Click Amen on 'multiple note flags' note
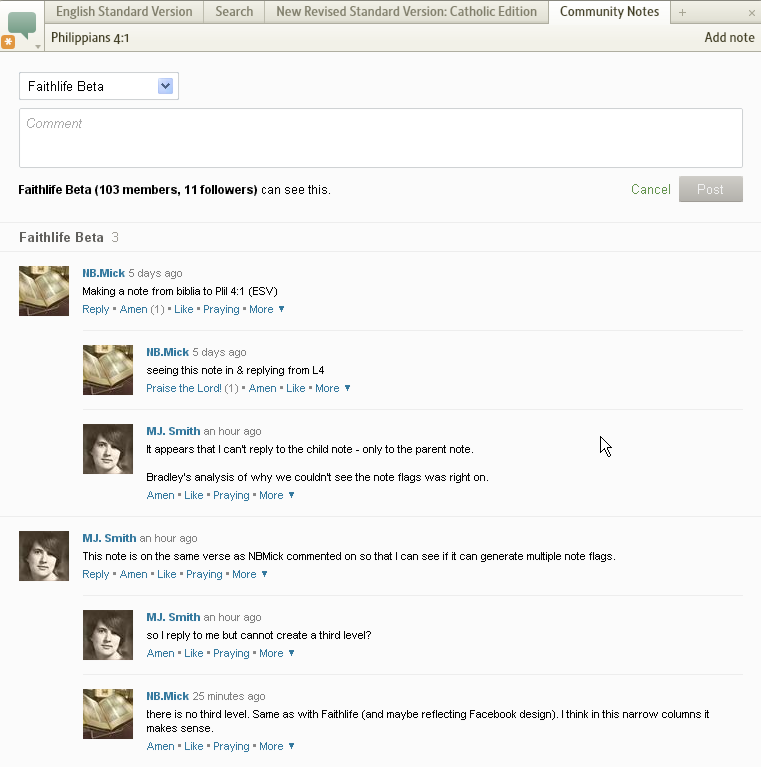This screenshot has width=761, height=767. tap(134, 574)
